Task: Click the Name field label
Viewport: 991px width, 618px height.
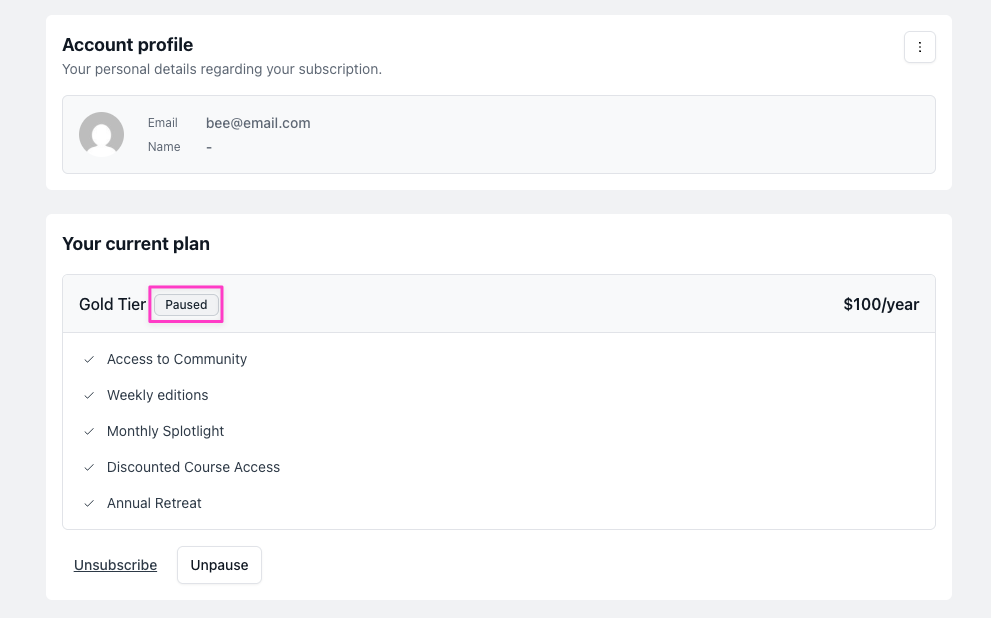Action: click(164, 147)
